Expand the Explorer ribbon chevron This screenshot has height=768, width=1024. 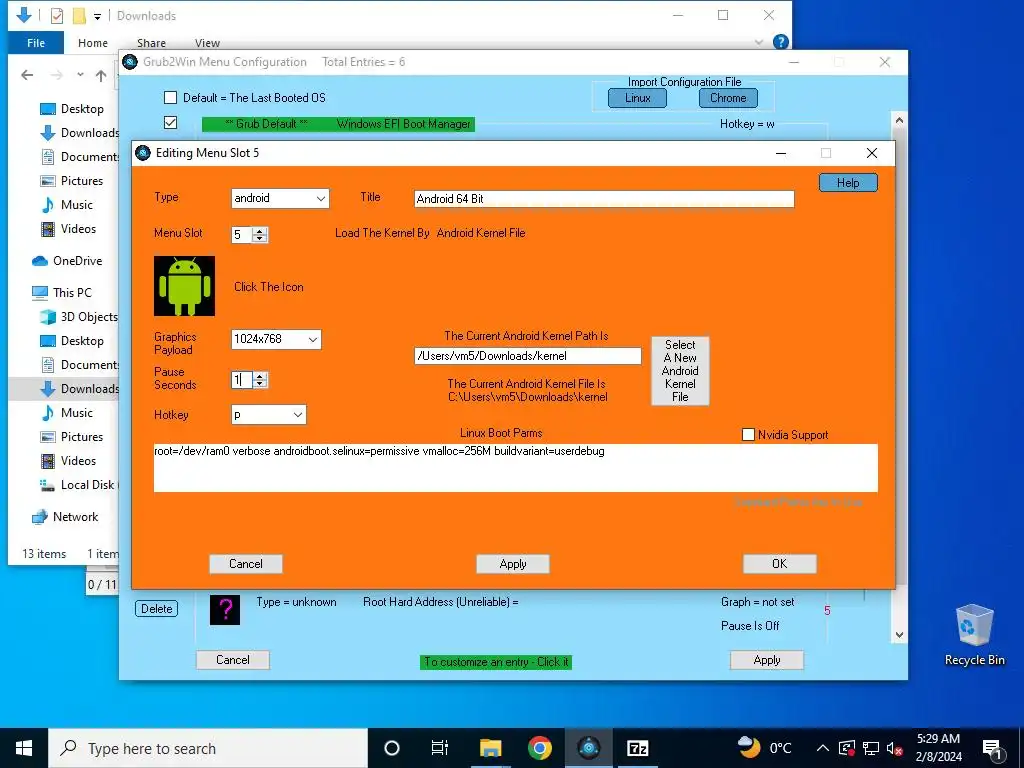pyautogui.click(x=758, y=42)
